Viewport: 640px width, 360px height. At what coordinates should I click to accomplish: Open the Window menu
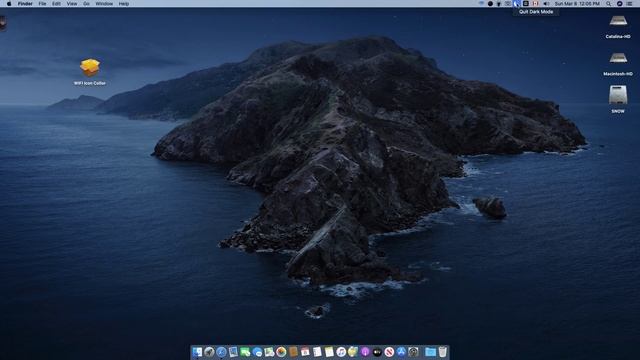pyautogui.click(x=104, y=4)
